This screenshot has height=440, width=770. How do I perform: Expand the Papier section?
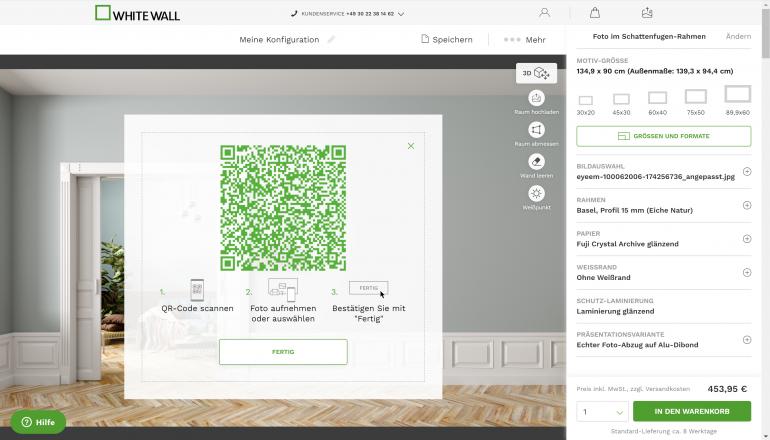pos(747,239)
